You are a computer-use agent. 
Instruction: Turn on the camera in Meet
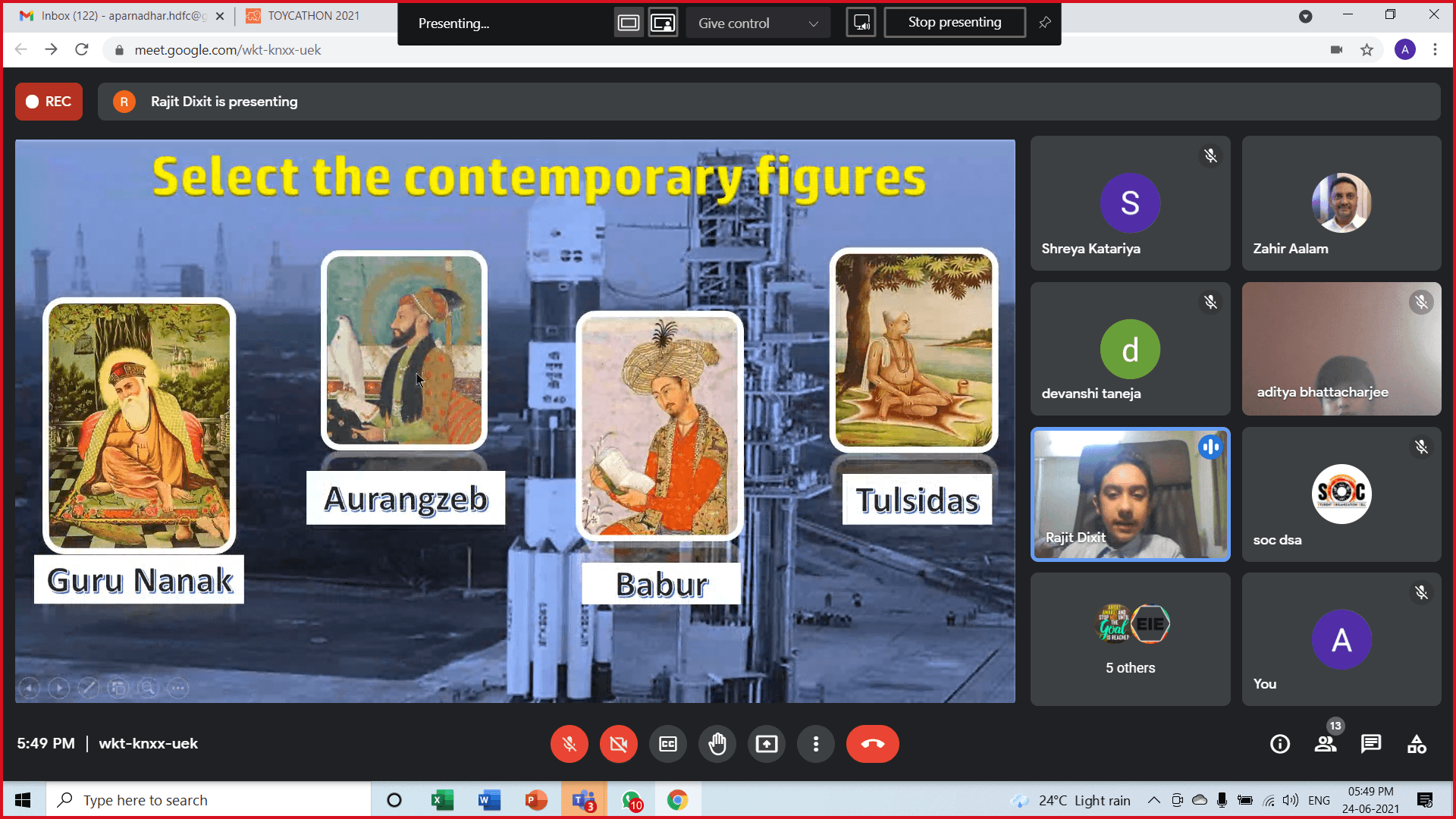tap(619, 744)
